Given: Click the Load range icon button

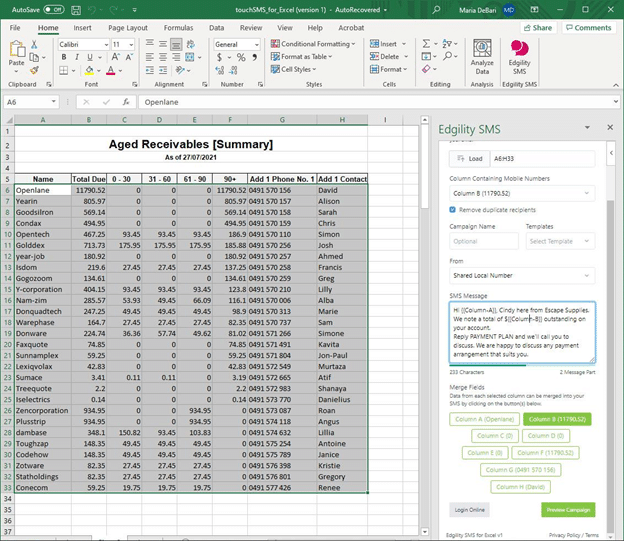Looking at the screenshot, I should [470, 158].
